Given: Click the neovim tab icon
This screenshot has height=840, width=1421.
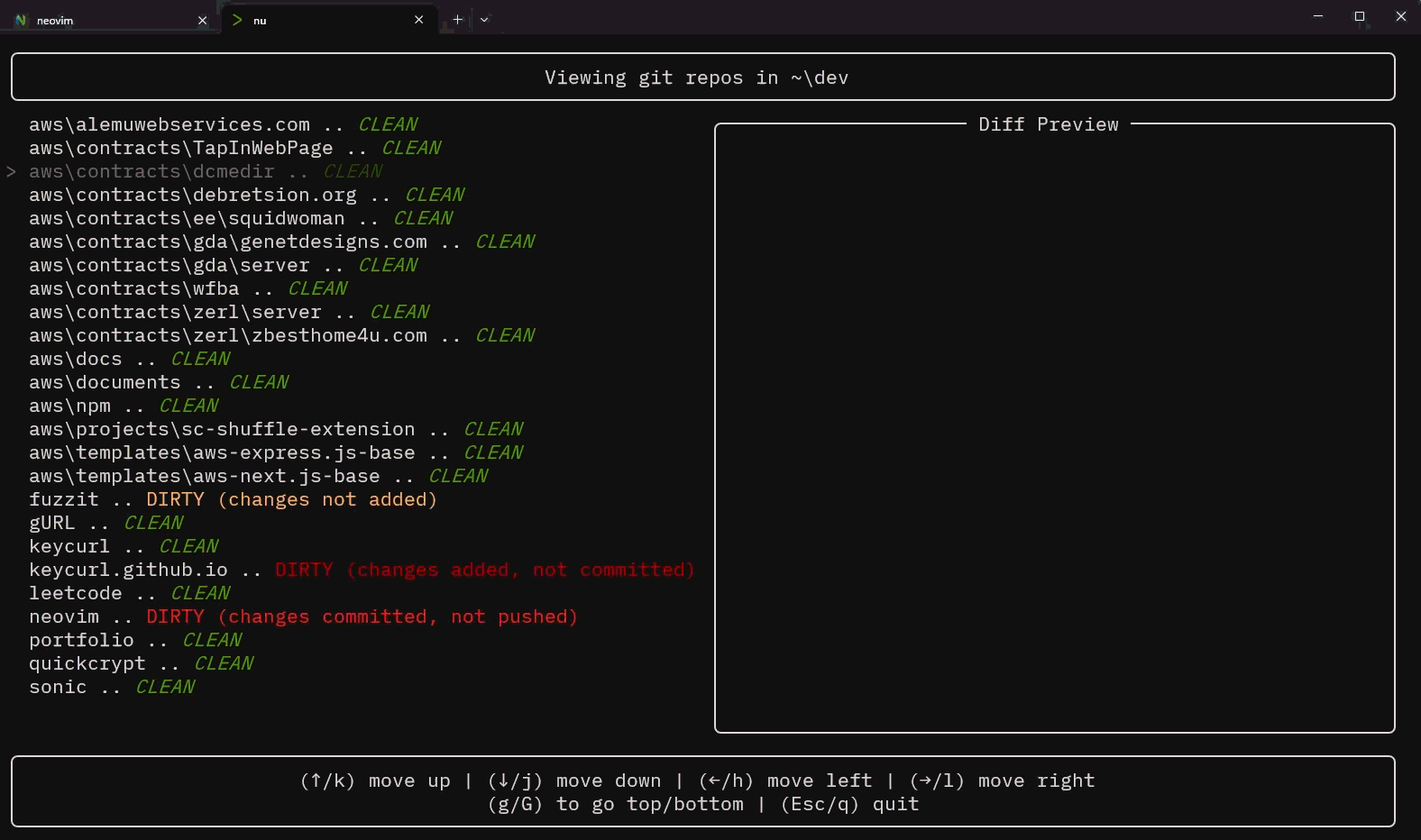Looking at the screenshot, I should (x=21, y=20).
